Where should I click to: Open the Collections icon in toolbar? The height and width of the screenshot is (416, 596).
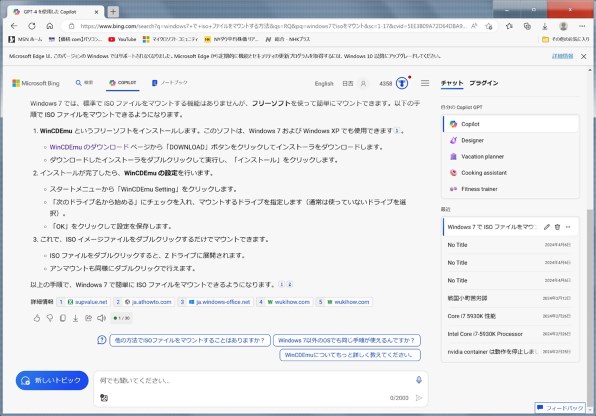coord(527,26)
